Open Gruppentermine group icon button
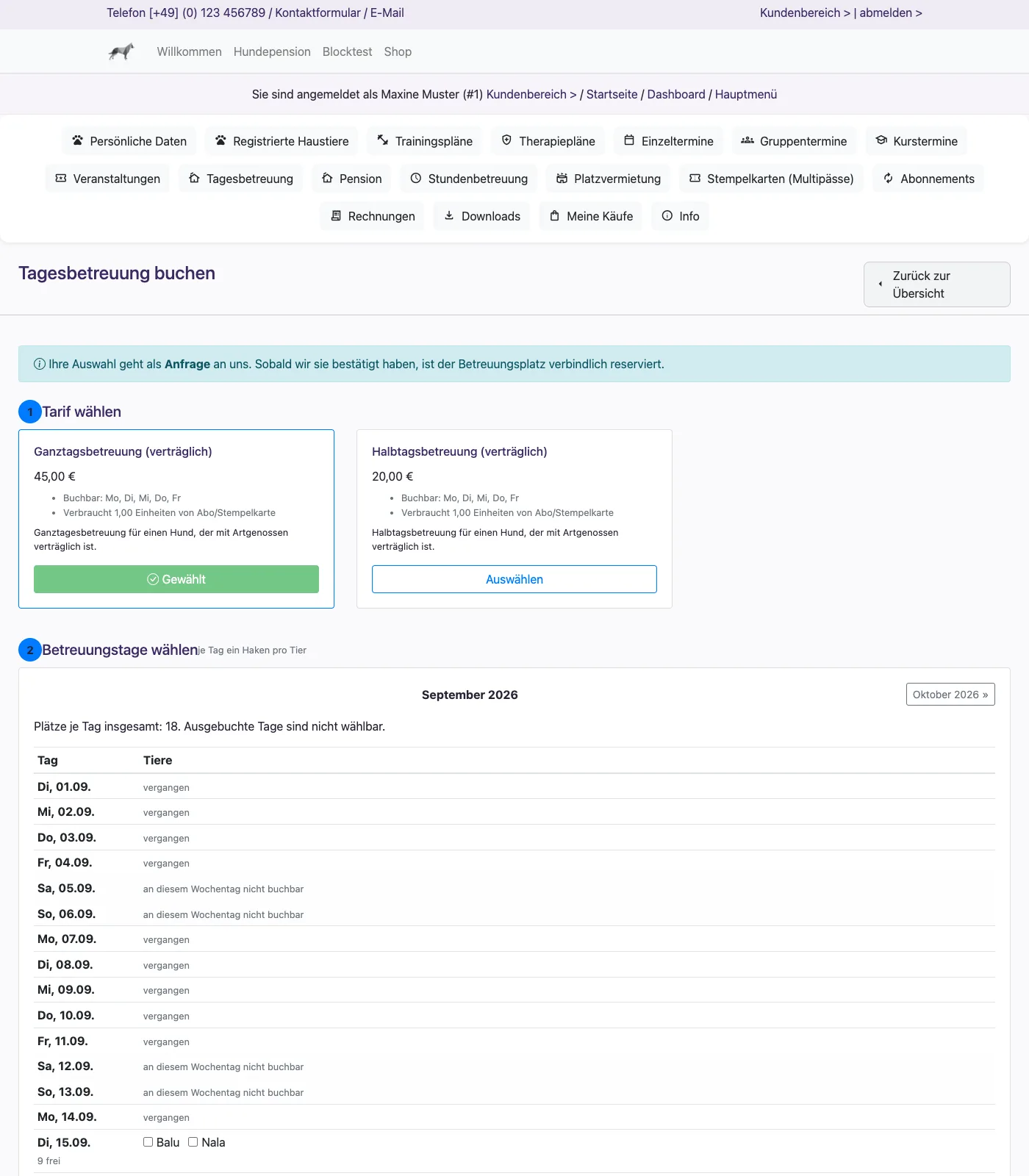This screenshot has width=1029, height=1176. (794, 141)
